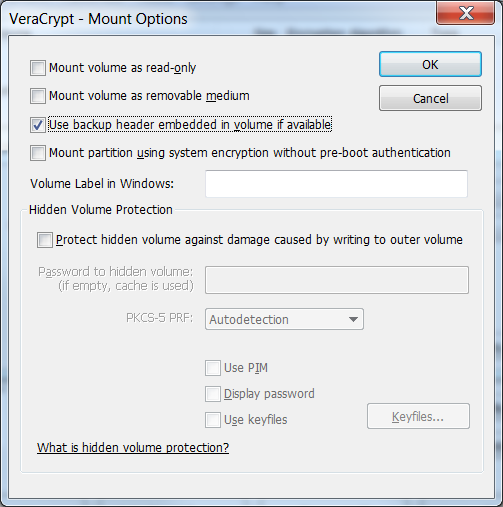Click the Volume Label in Windows field
The image size is (503, 507).
tap(336, 184)
